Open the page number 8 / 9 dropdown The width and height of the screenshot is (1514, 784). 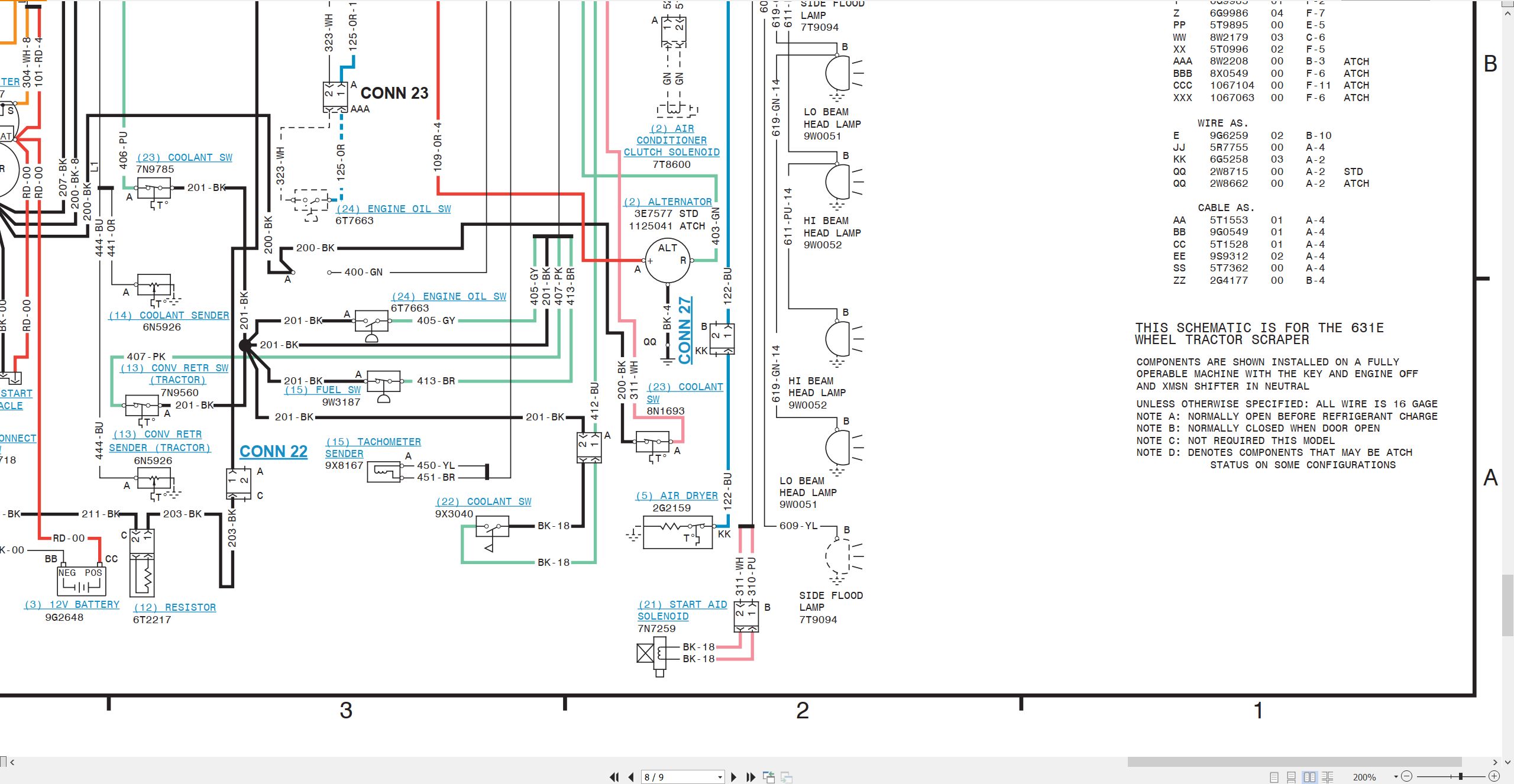(720, 777)
